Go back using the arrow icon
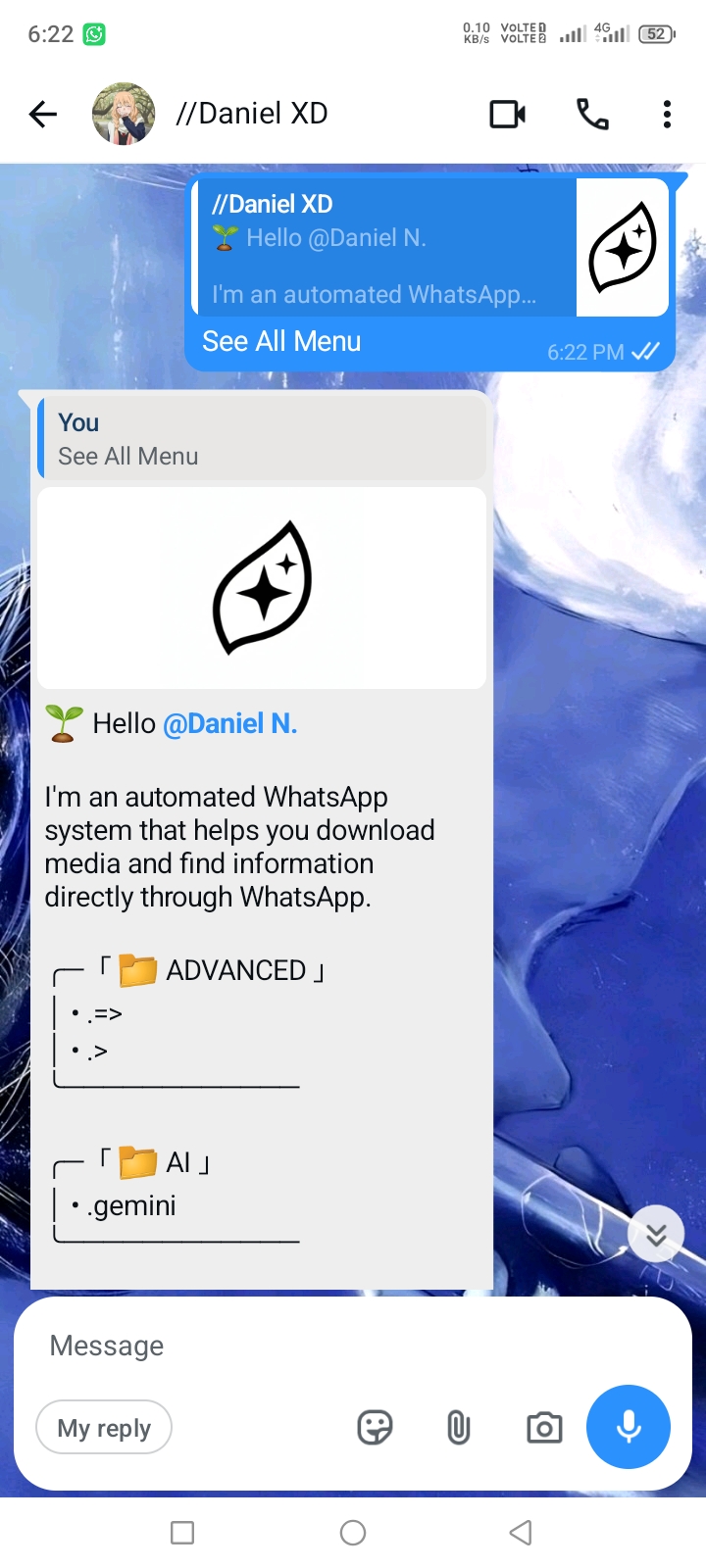The width and height of the screenshot is (706, 1568). click(x=43, y=115)
